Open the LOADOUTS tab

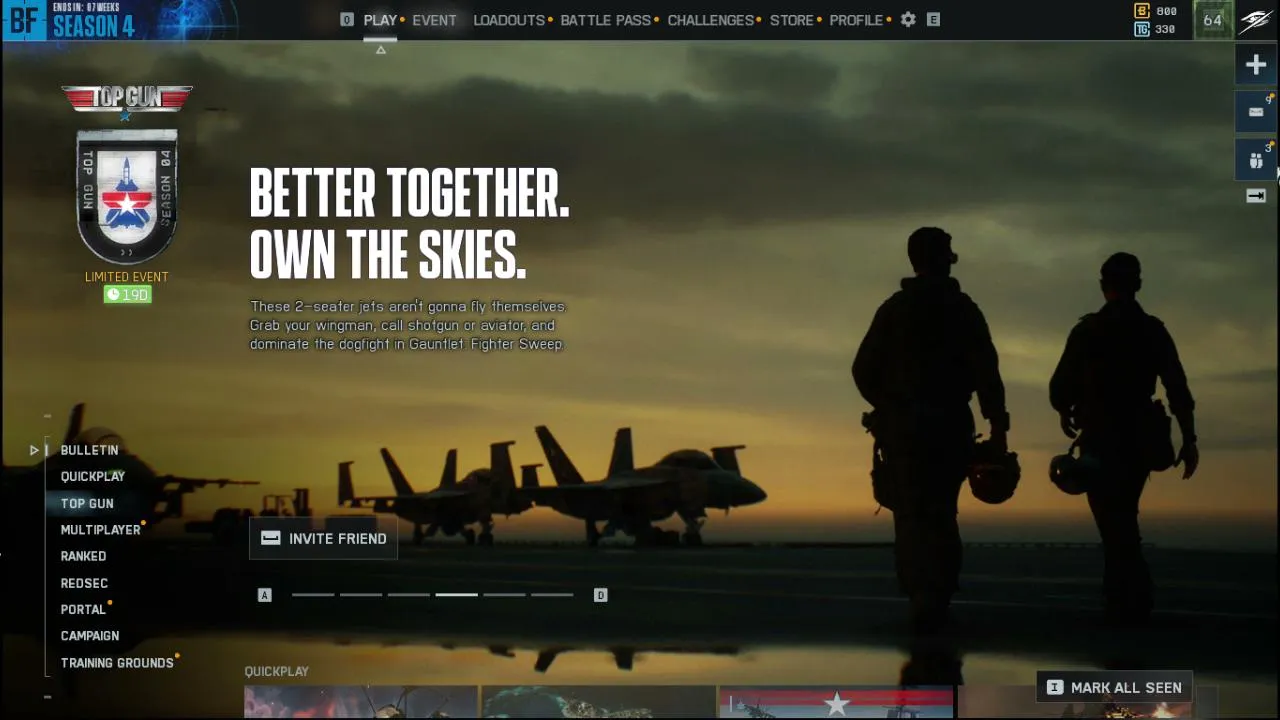509,20
